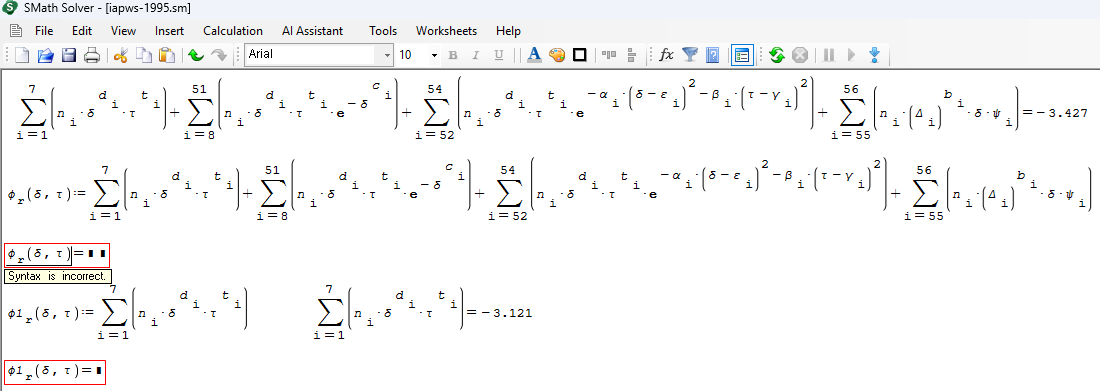Open the Insert menu
The image size is (1100, 391).
click(169, 31)
